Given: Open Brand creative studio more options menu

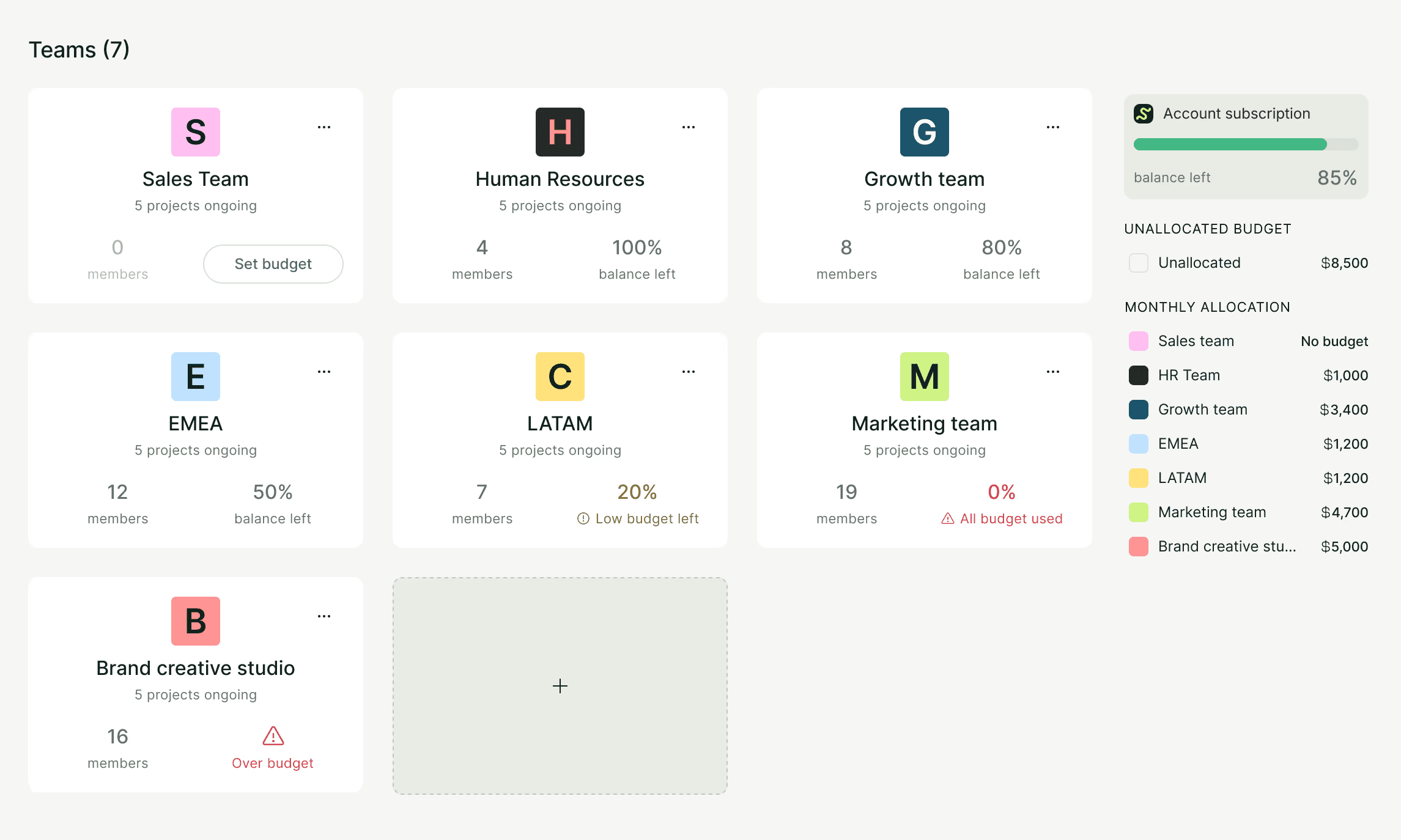Looking at the screenshot, I should 324,616.
